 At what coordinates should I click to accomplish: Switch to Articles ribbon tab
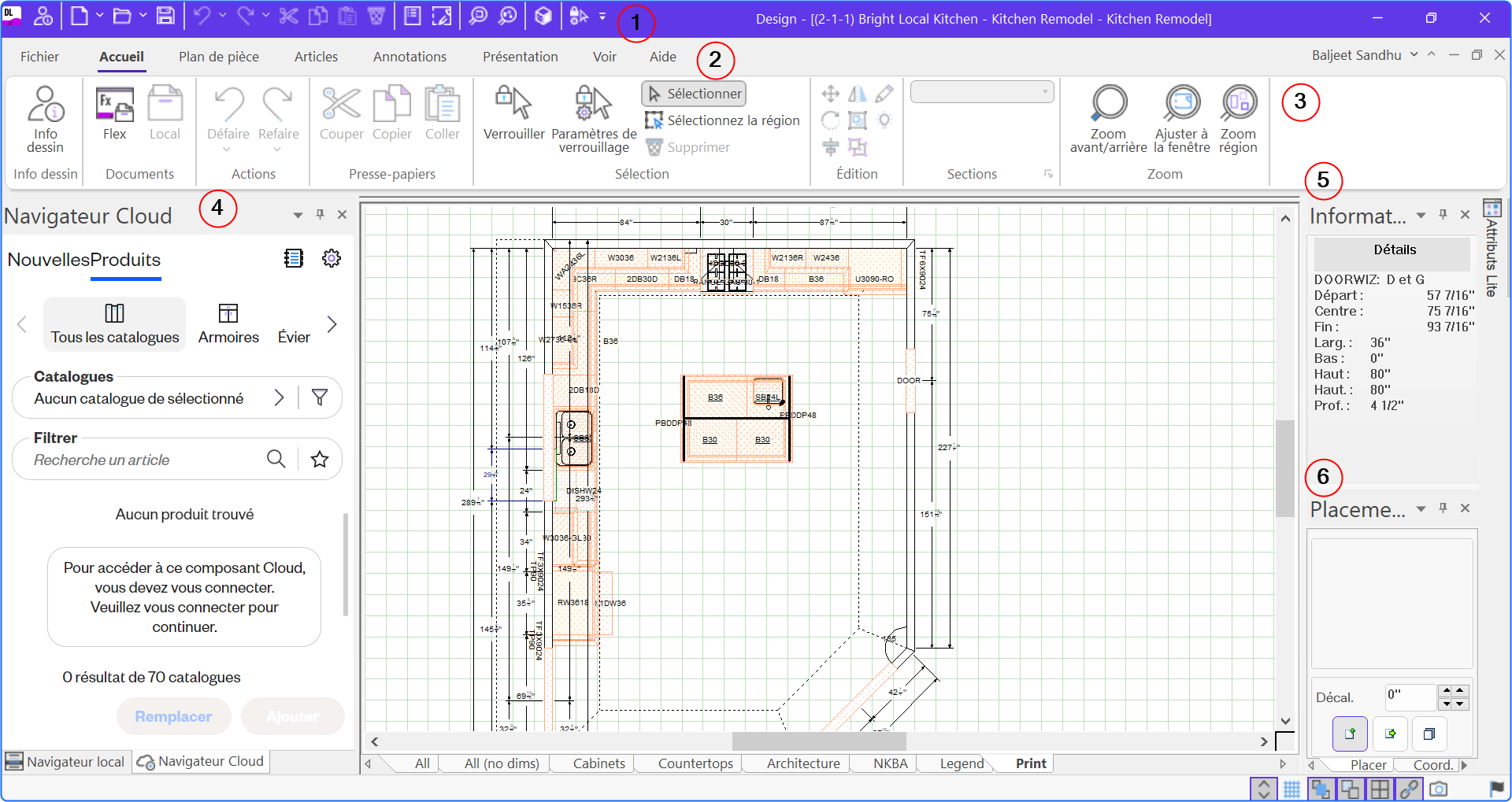316,57
